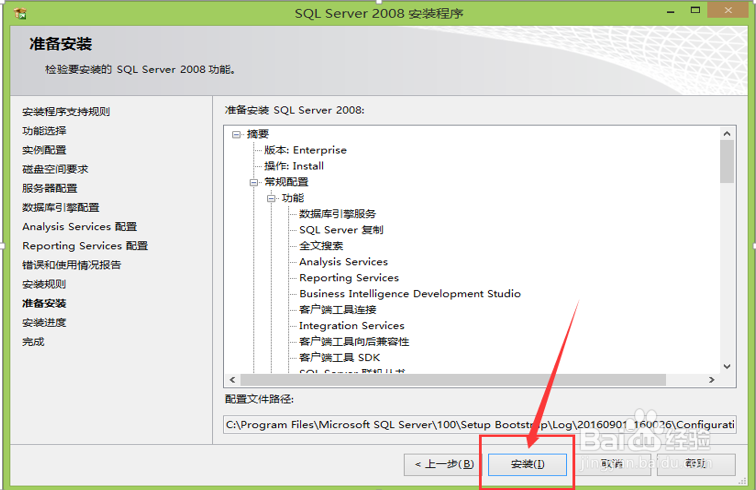756x490 pixels.
Task: Click Analysis Services 配置 step in sidebar
Action: (80, 226)
